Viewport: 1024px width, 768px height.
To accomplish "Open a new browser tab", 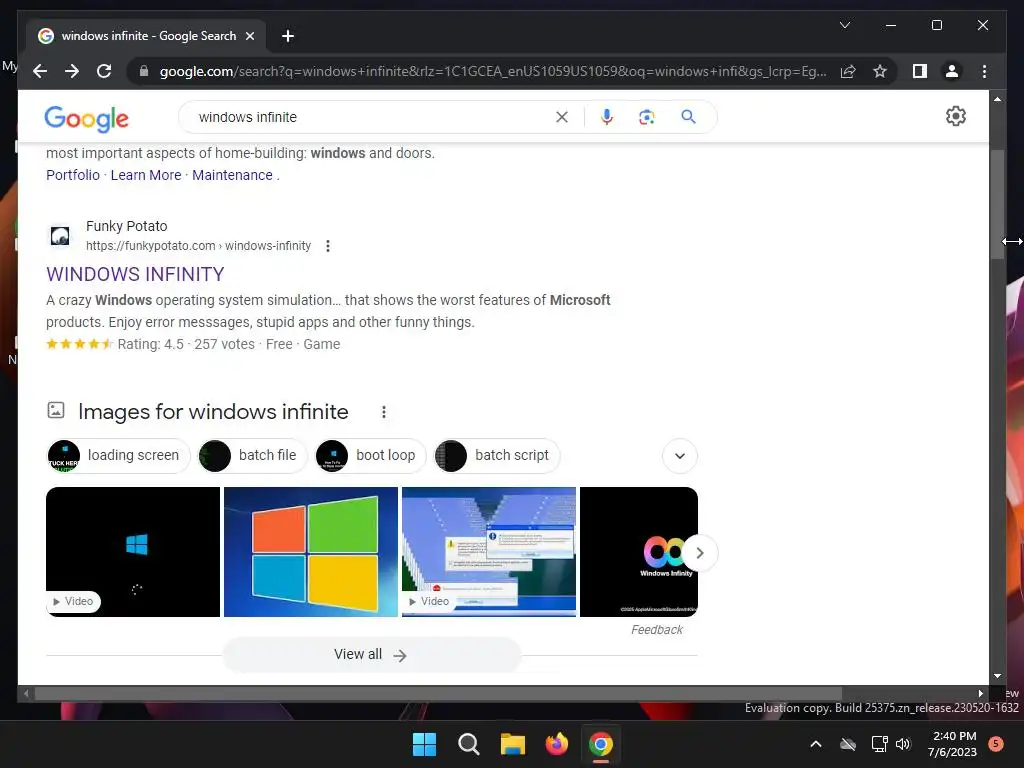I will pos(287,36).
